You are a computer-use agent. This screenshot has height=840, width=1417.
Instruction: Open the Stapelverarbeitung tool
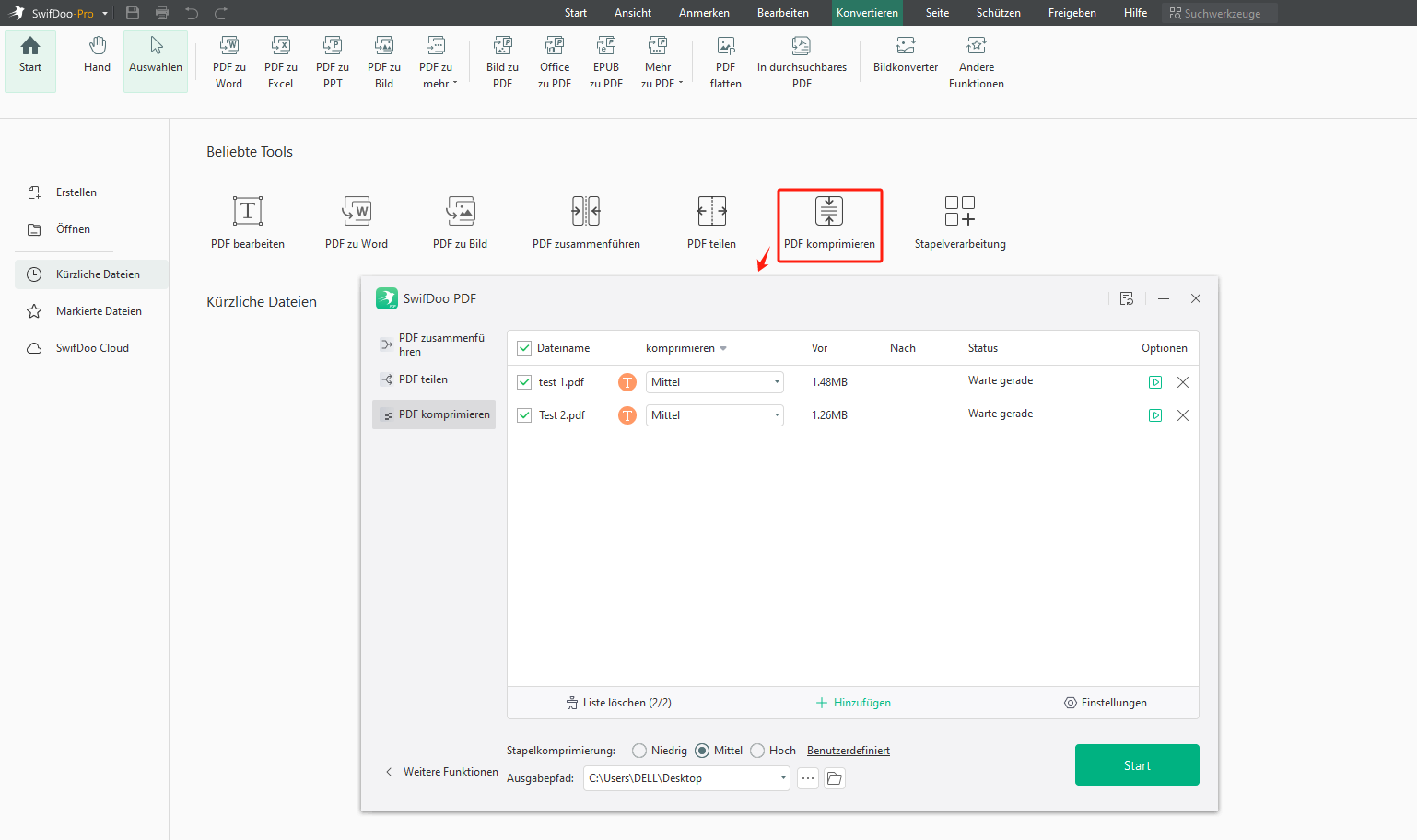pyautogui.click(x=960, y=223)
